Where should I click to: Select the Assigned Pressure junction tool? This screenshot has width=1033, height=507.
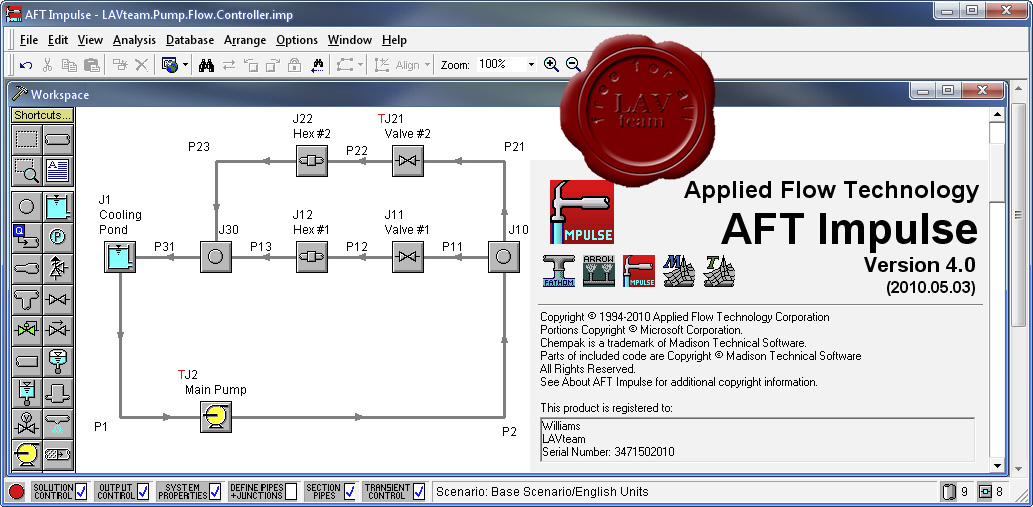[x=59, y=237]
